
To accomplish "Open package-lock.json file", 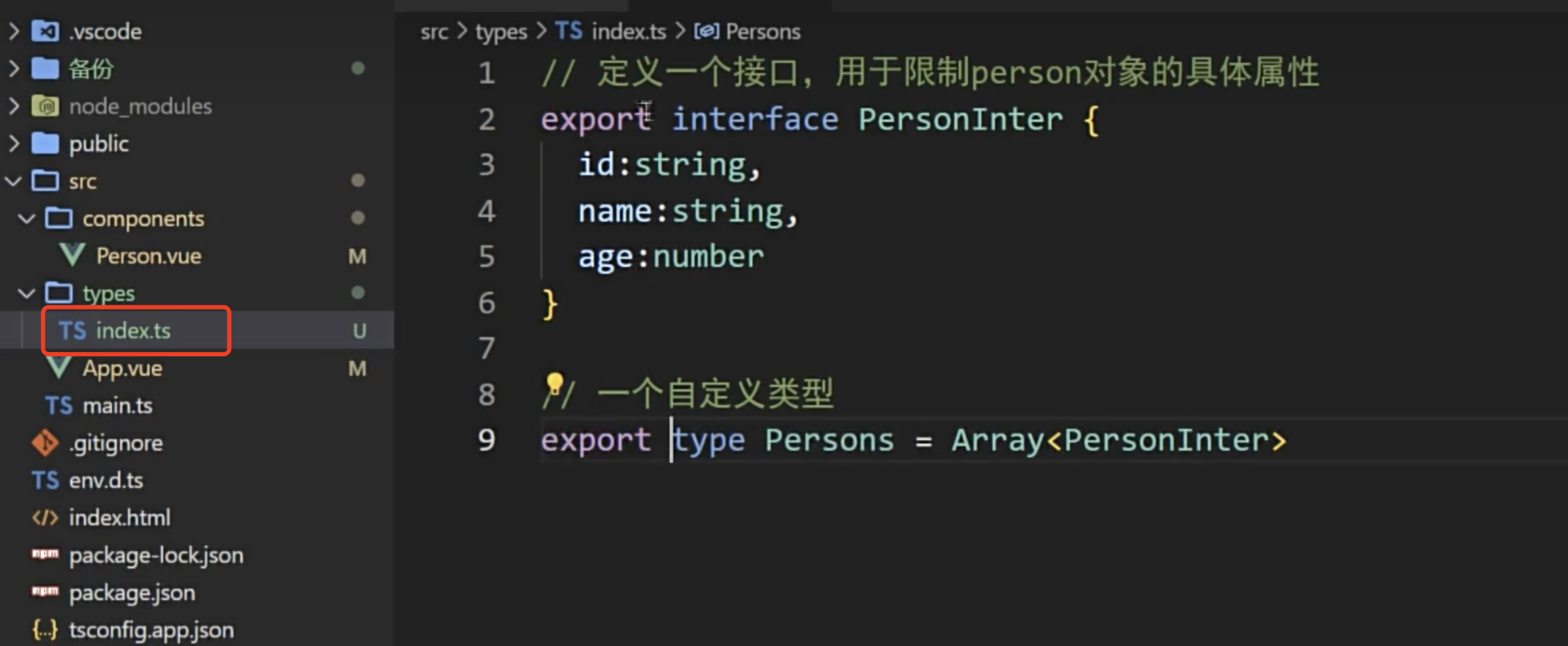I will click(157, 555).
